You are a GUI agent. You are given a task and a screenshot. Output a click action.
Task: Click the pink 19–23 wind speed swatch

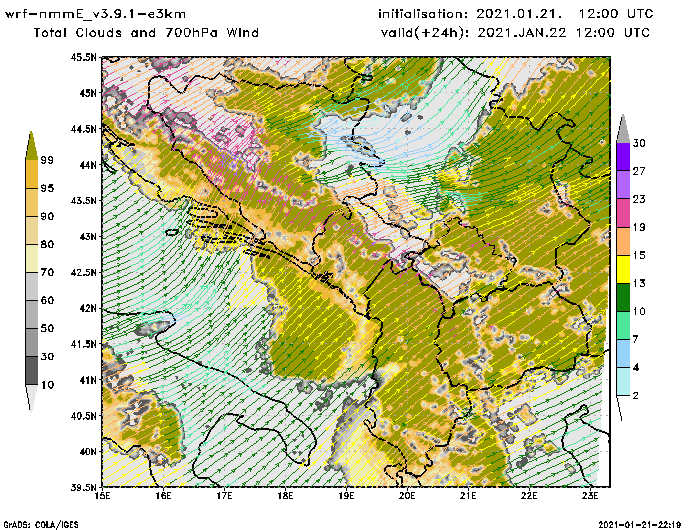623,213
